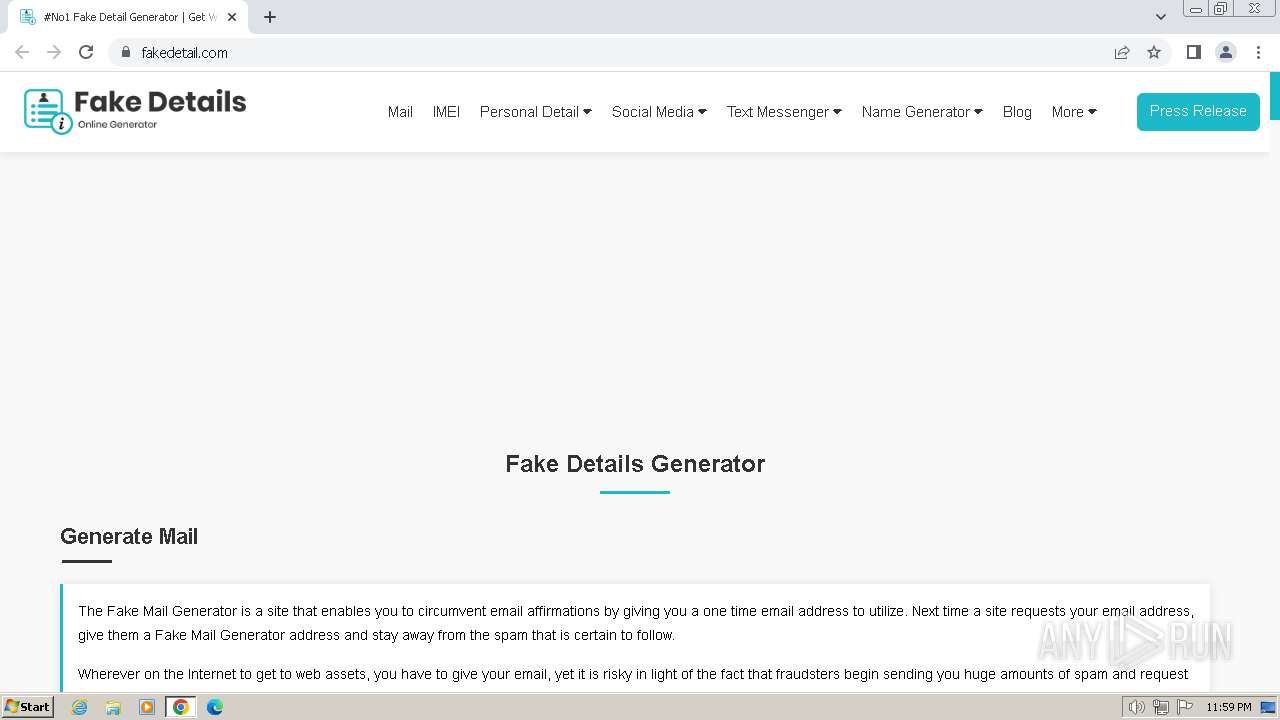
Task: Reload the page with the refresh icon
Action: tap(86, 52)
